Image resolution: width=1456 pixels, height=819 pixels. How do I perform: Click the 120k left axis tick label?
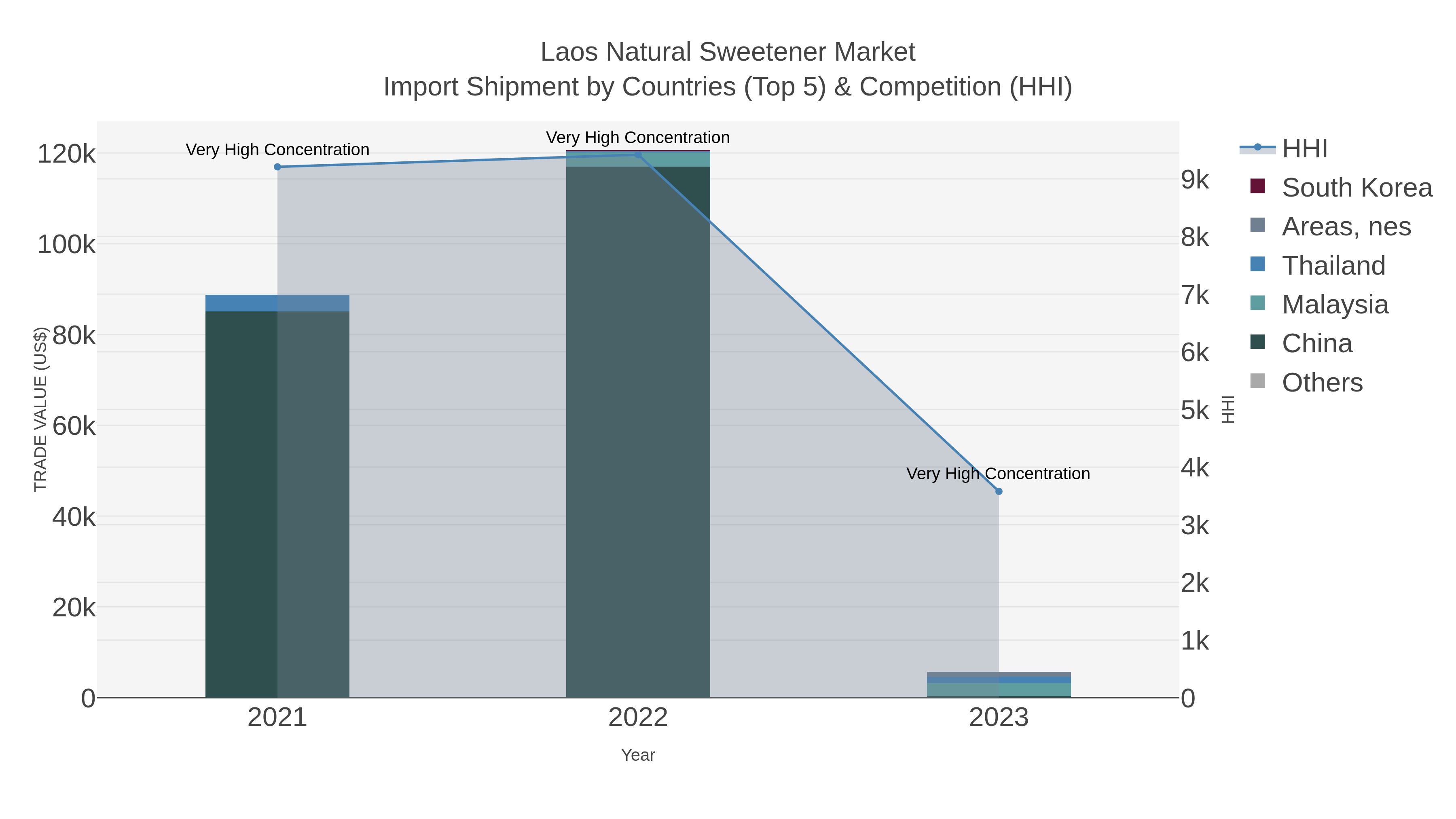[x=66, y=154]
